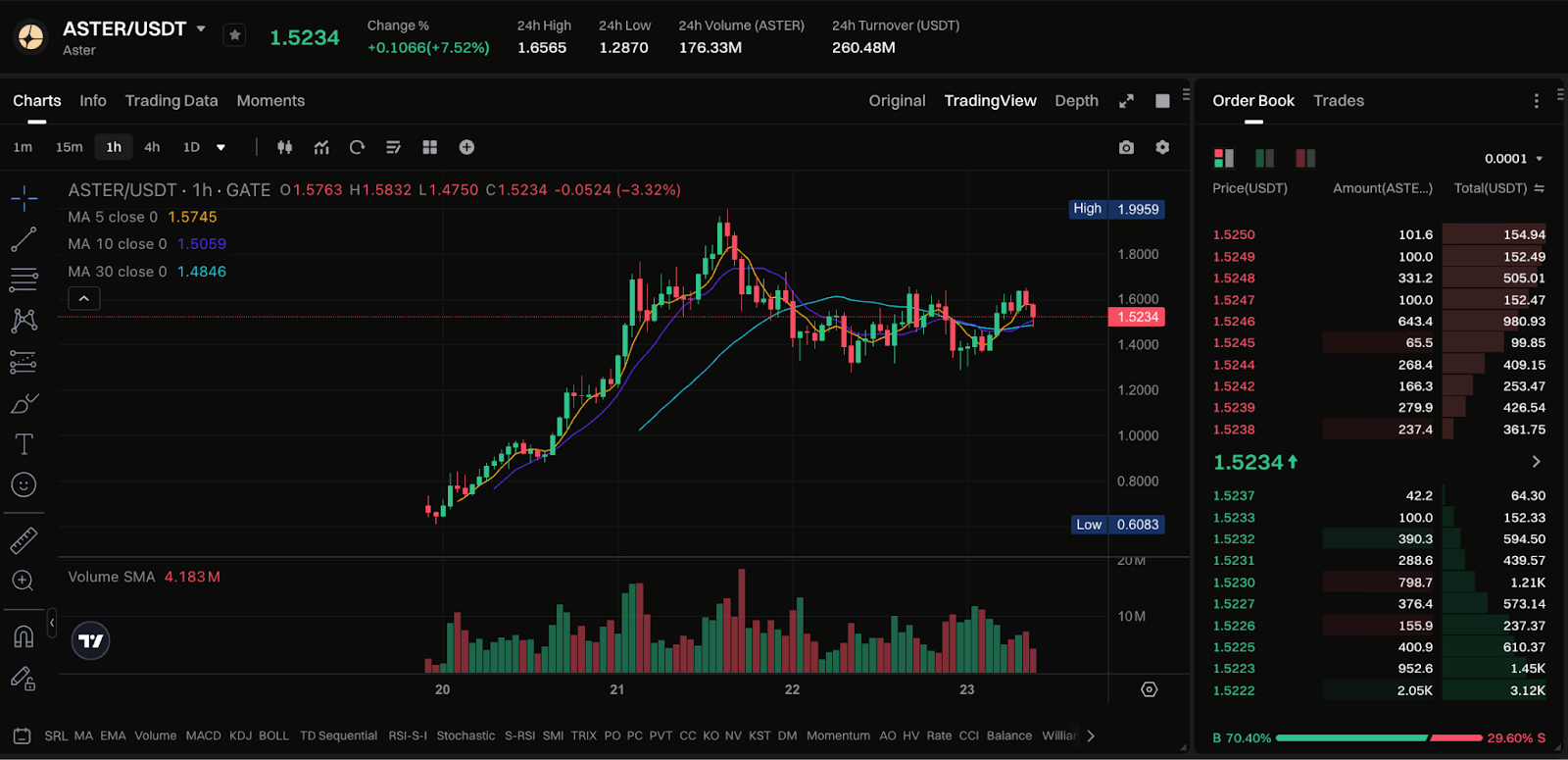Select the forecast and measurement tool
This screenshot has height=760, width=1568.
click(x=24, y=362)
